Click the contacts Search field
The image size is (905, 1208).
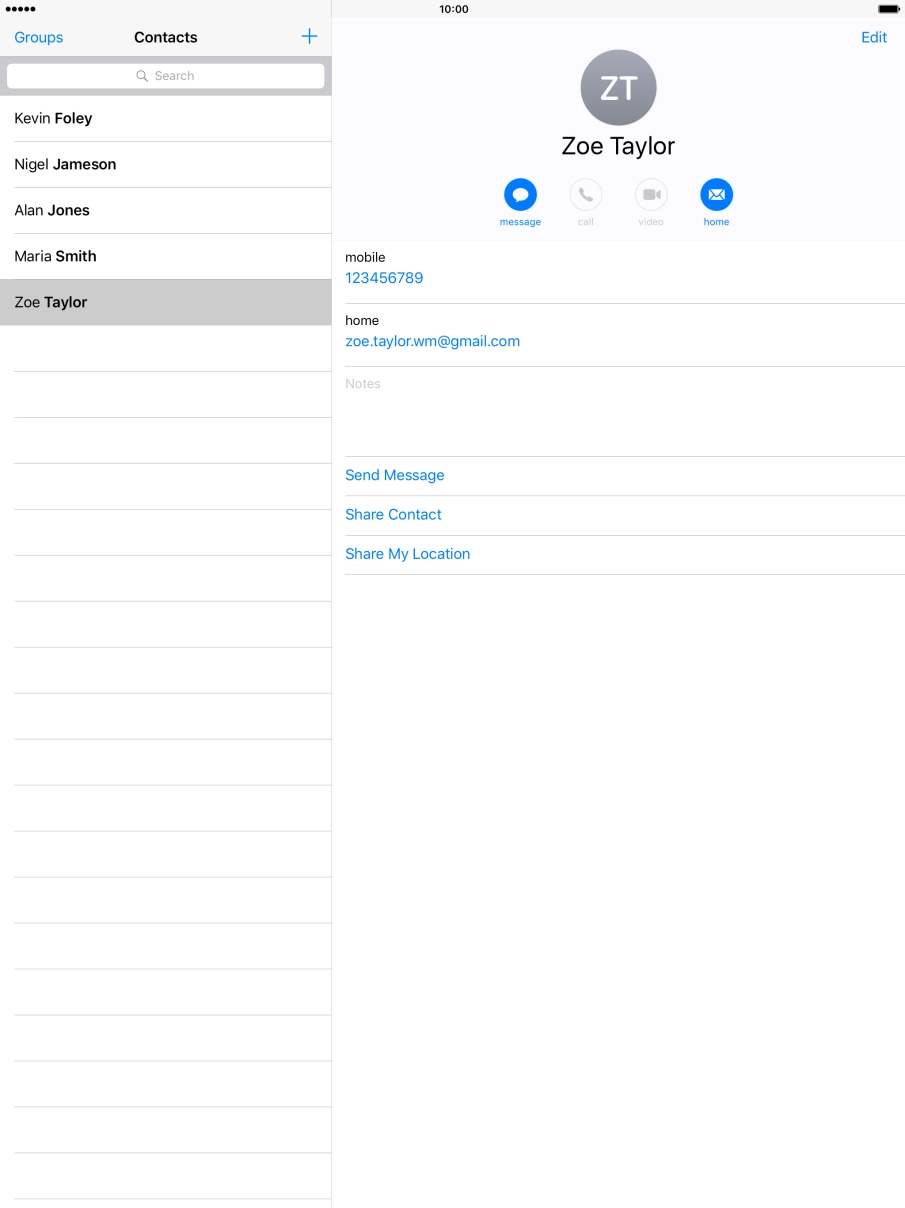pyautogui.click(x=166, y=76)
